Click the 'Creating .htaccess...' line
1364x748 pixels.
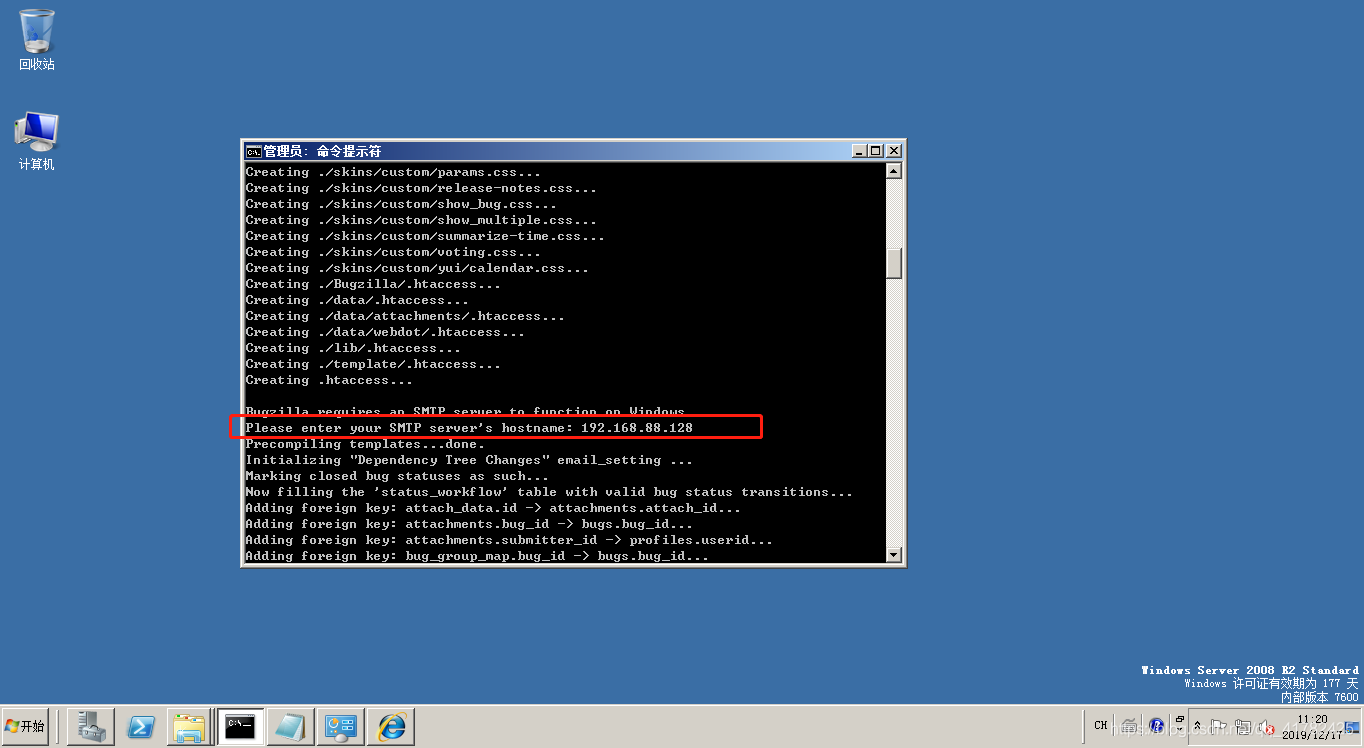329,380
